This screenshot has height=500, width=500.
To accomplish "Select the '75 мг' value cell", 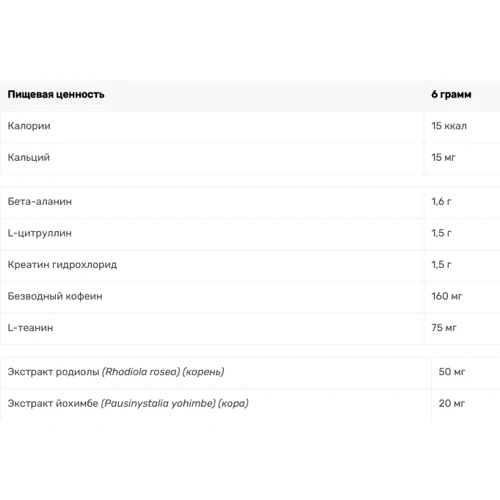I will tap(444, 328).
